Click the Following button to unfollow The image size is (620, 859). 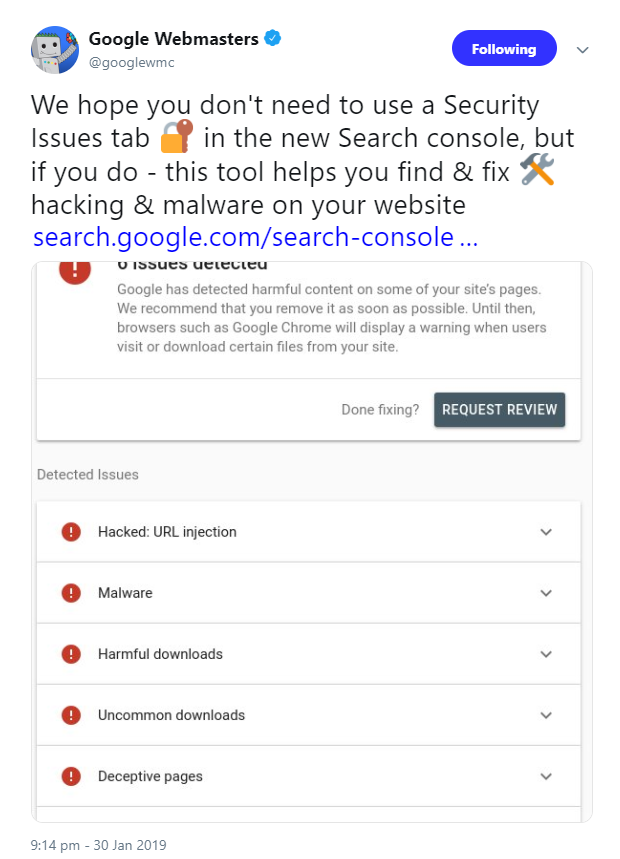504,48
